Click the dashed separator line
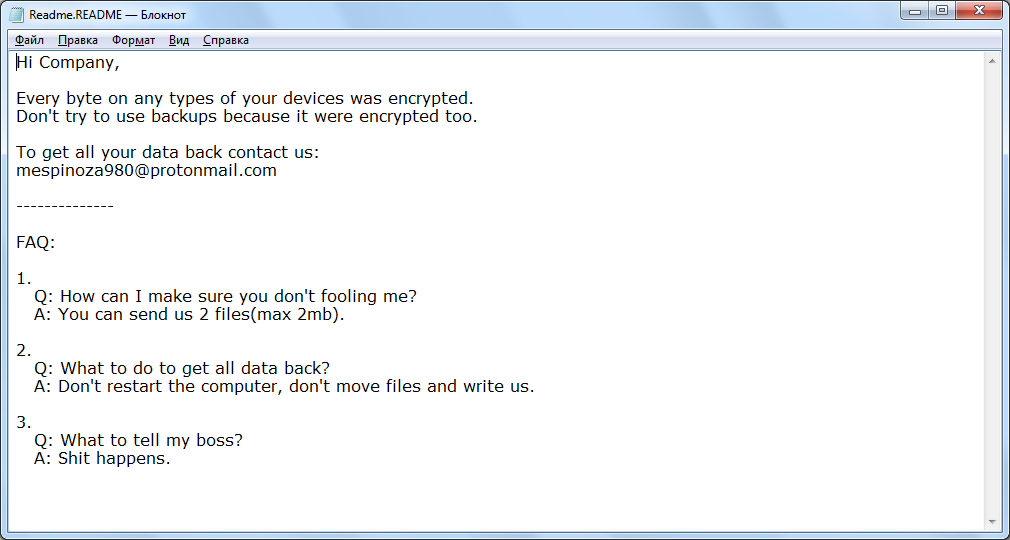1010x540 pixels. [64, 206]
